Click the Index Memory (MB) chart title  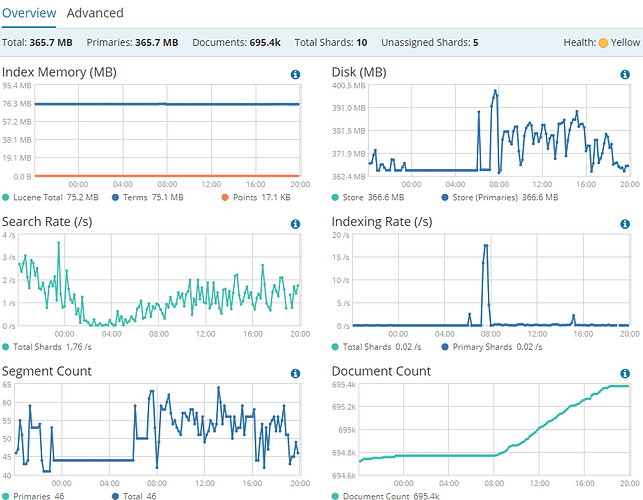click(x=59, y=73)
